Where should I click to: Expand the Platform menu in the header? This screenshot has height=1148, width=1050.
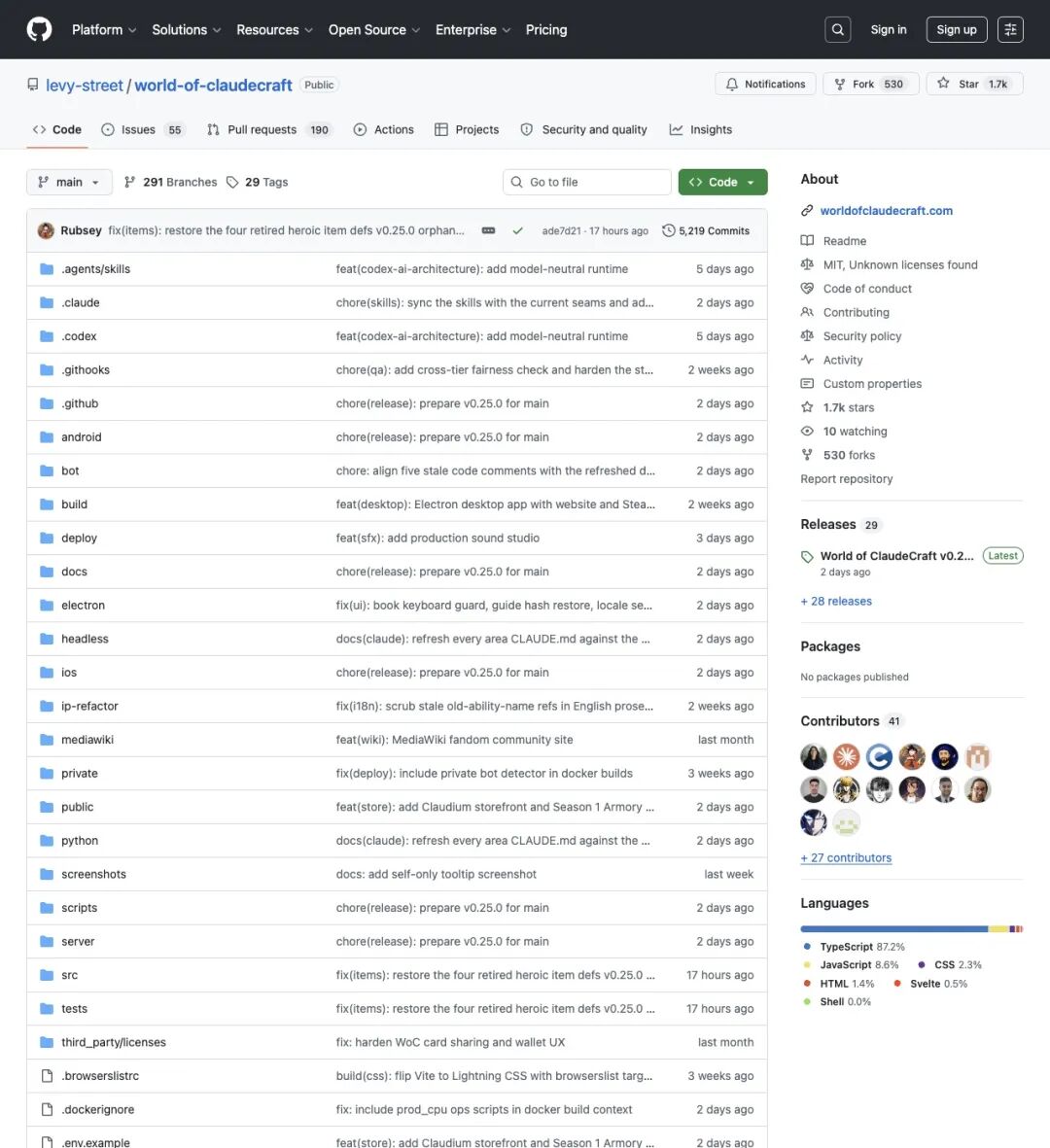(x=104, y=30)
